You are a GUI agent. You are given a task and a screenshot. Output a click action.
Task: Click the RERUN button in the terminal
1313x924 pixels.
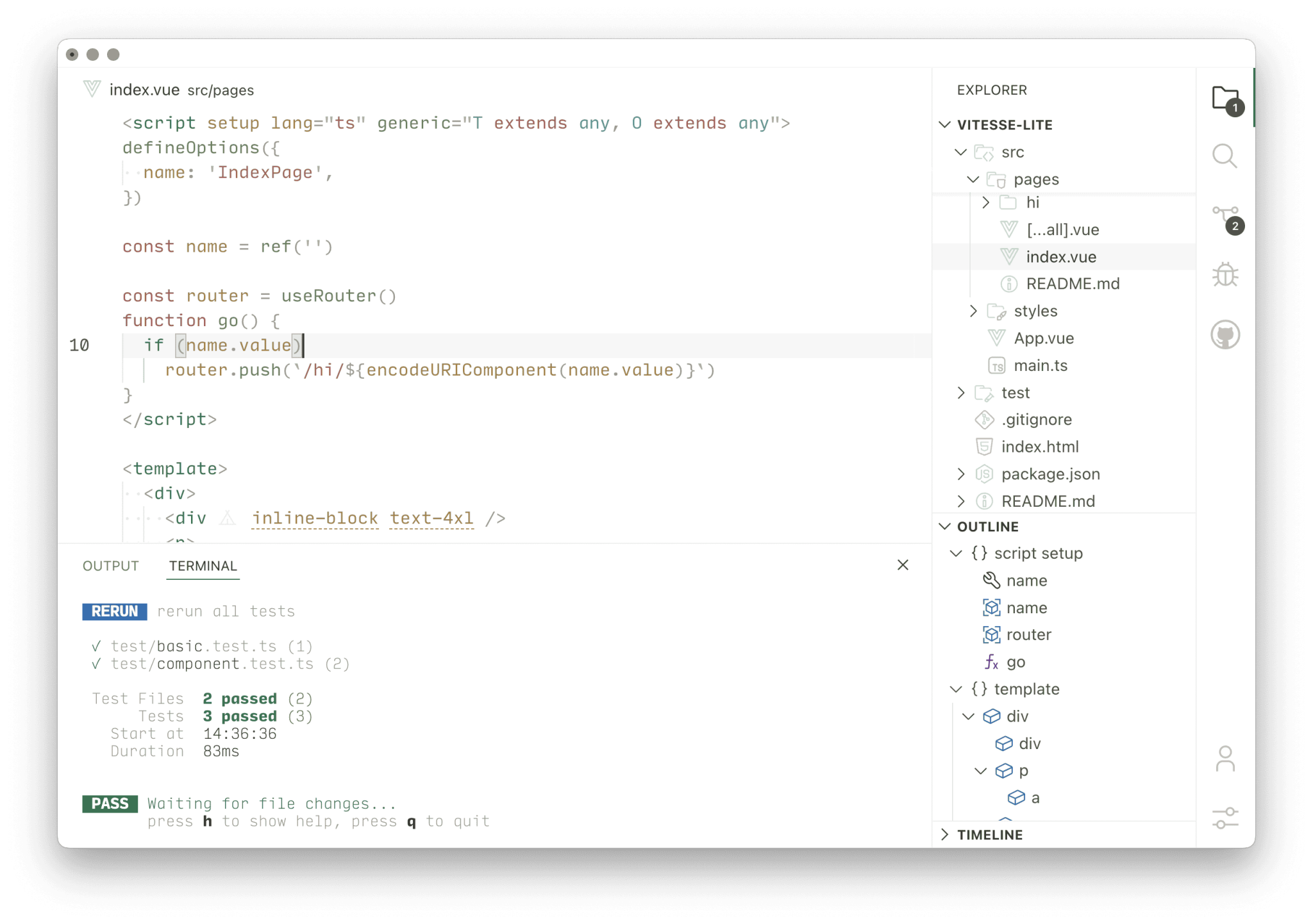114,611
